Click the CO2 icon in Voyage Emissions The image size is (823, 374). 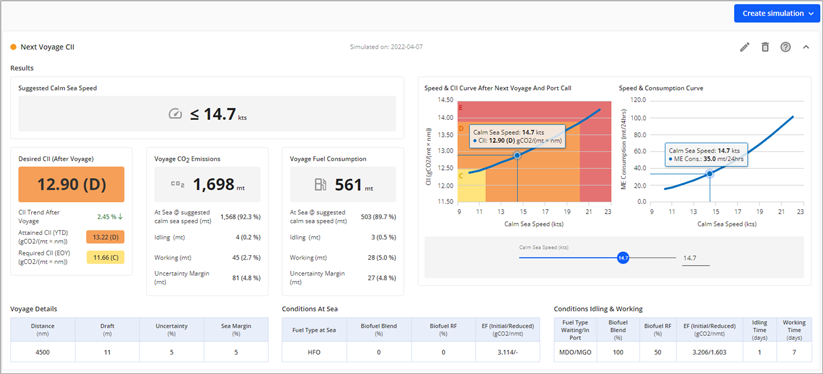coord(177,185)
